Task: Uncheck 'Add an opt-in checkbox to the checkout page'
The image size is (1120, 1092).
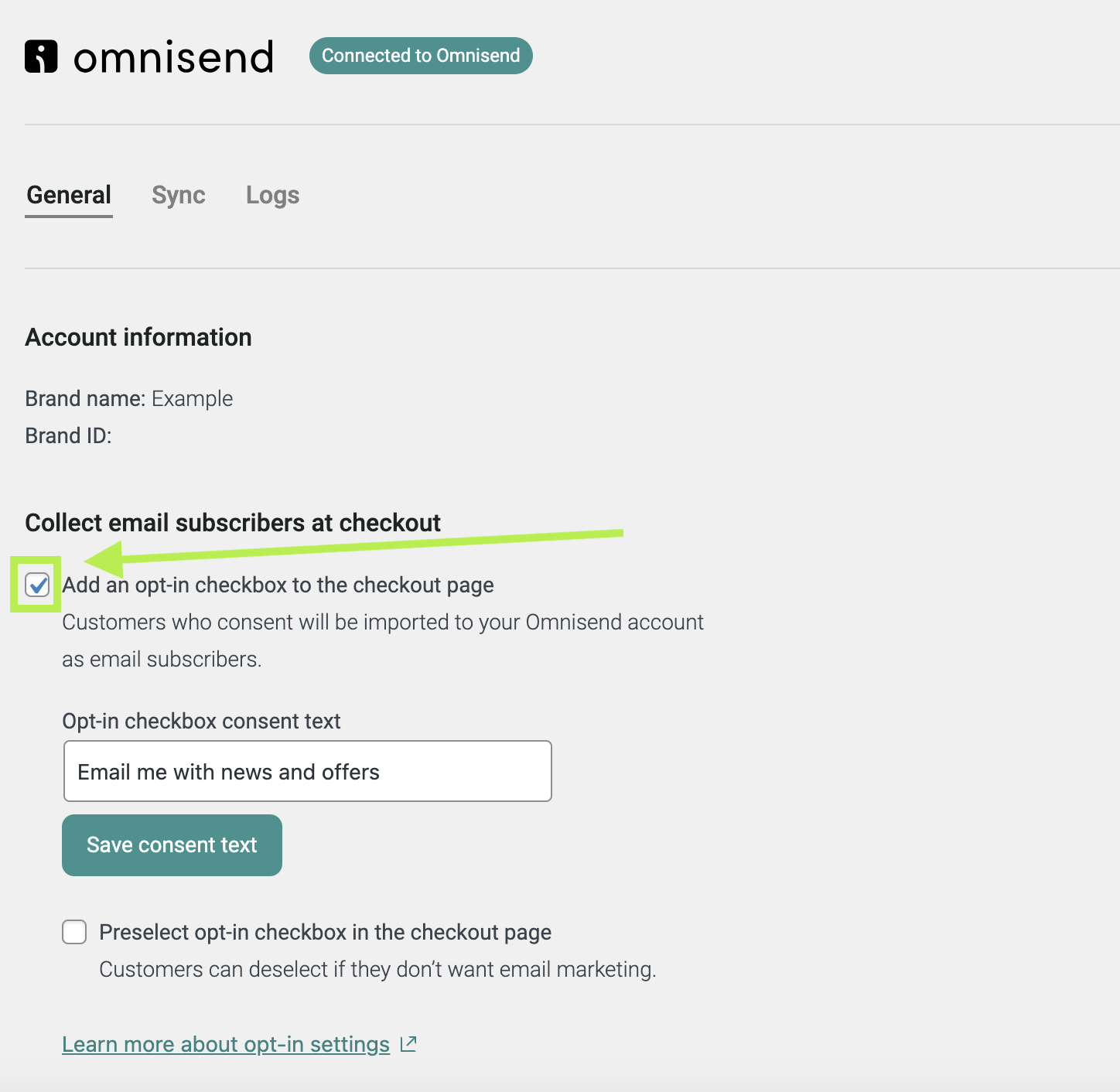Action: tap(36, 585)
